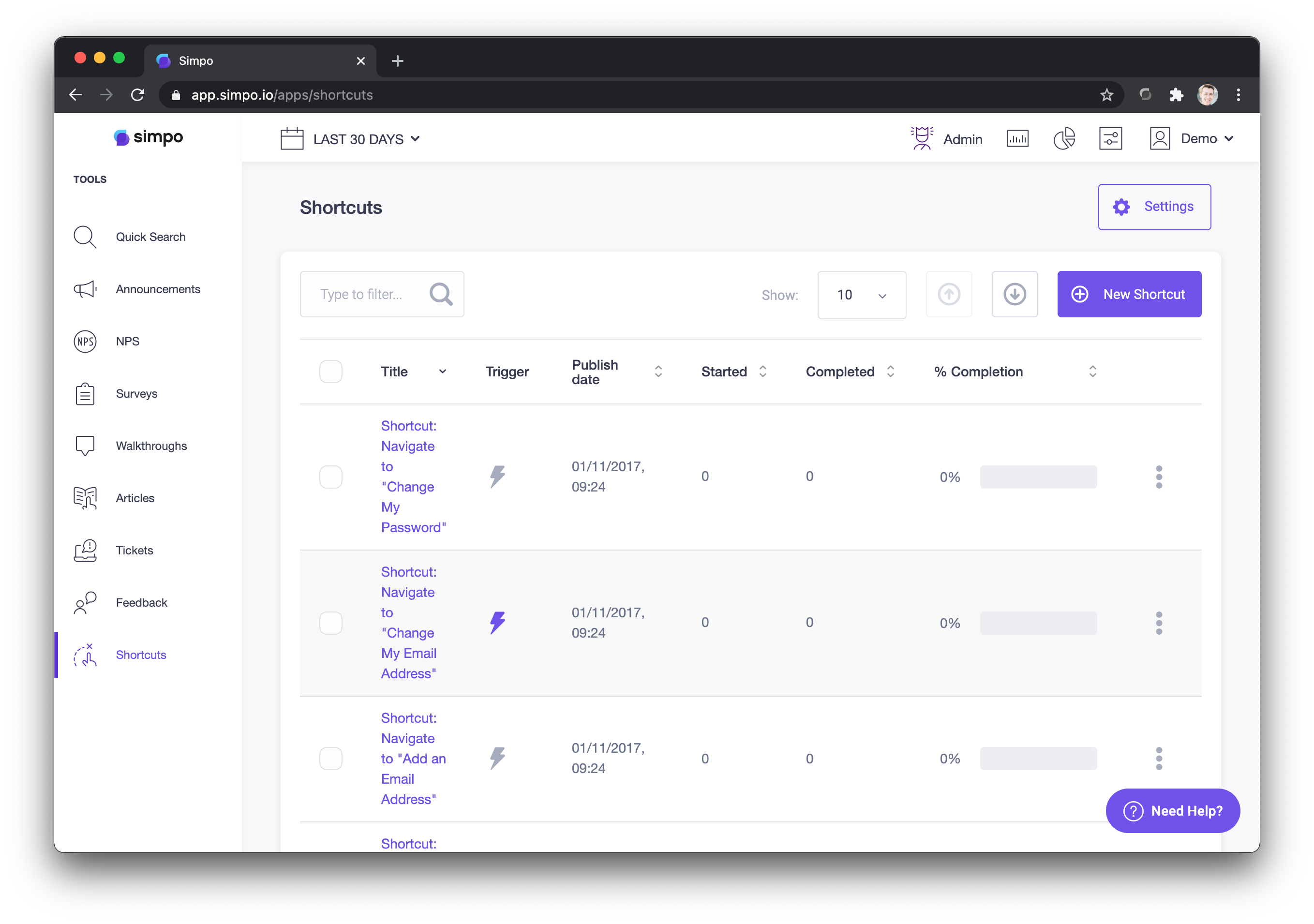The width and height of the screenshot is (1314, 924).
Task: Open shortcut Navigate to Change My Email Address
Action: (409, 623)
